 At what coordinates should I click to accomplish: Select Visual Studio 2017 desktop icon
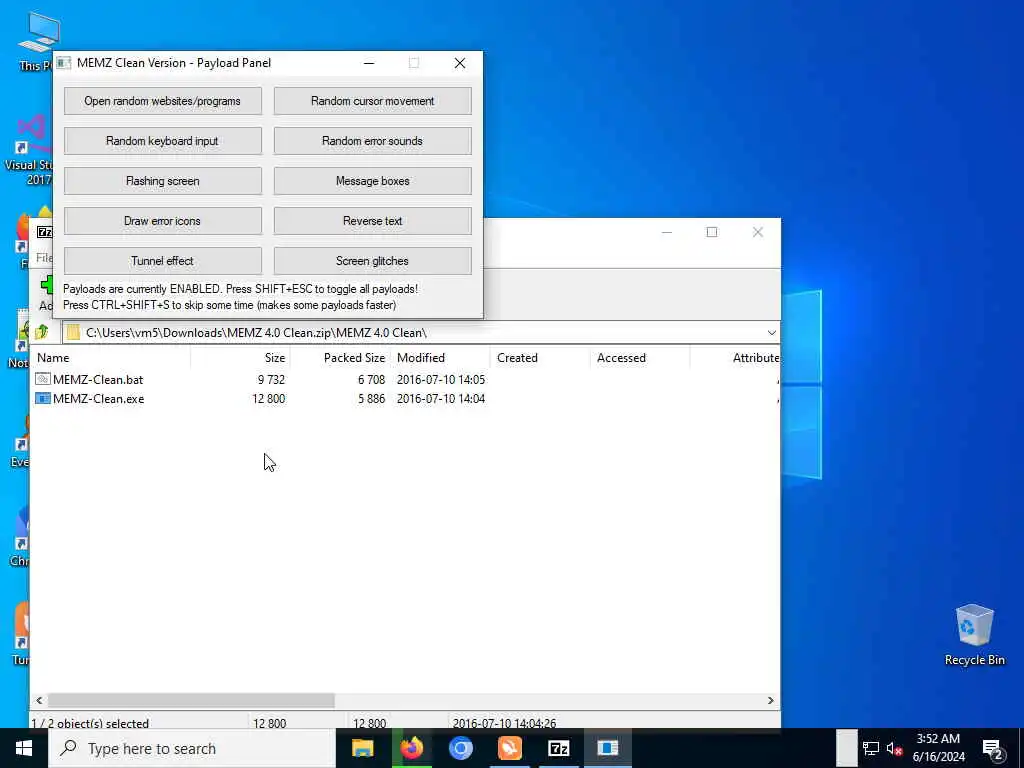click(x=27, y=150)
